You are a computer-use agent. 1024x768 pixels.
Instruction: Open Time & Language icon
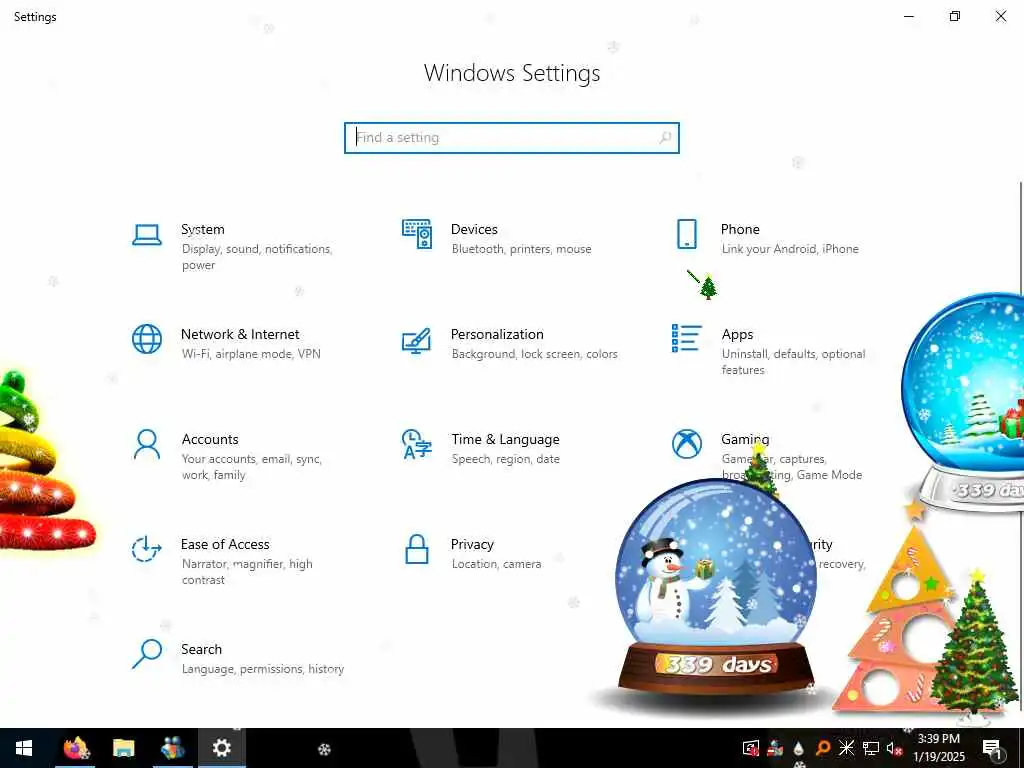[x=417, y=445]
